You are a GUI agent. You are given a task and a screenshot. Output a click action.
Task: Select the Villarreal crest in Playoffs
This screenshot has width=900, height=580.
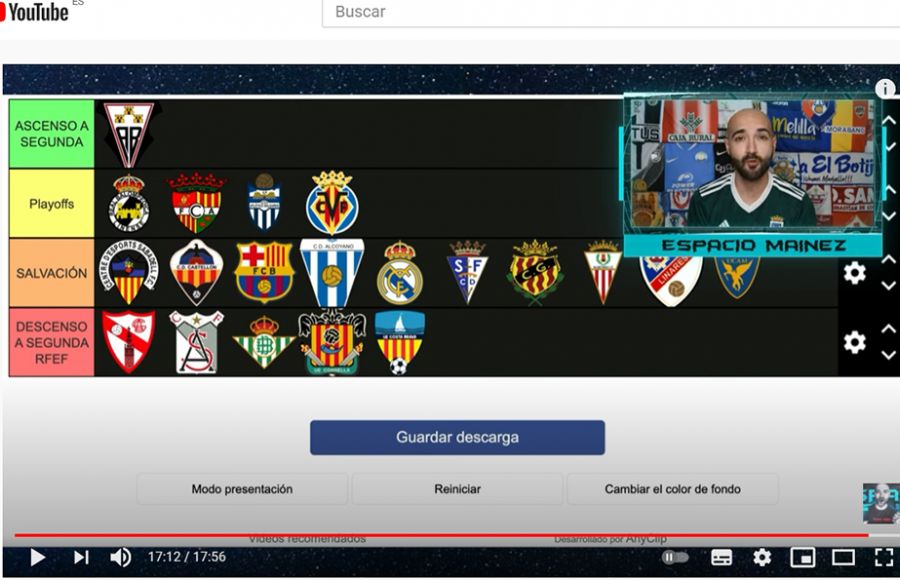[332, 203]
